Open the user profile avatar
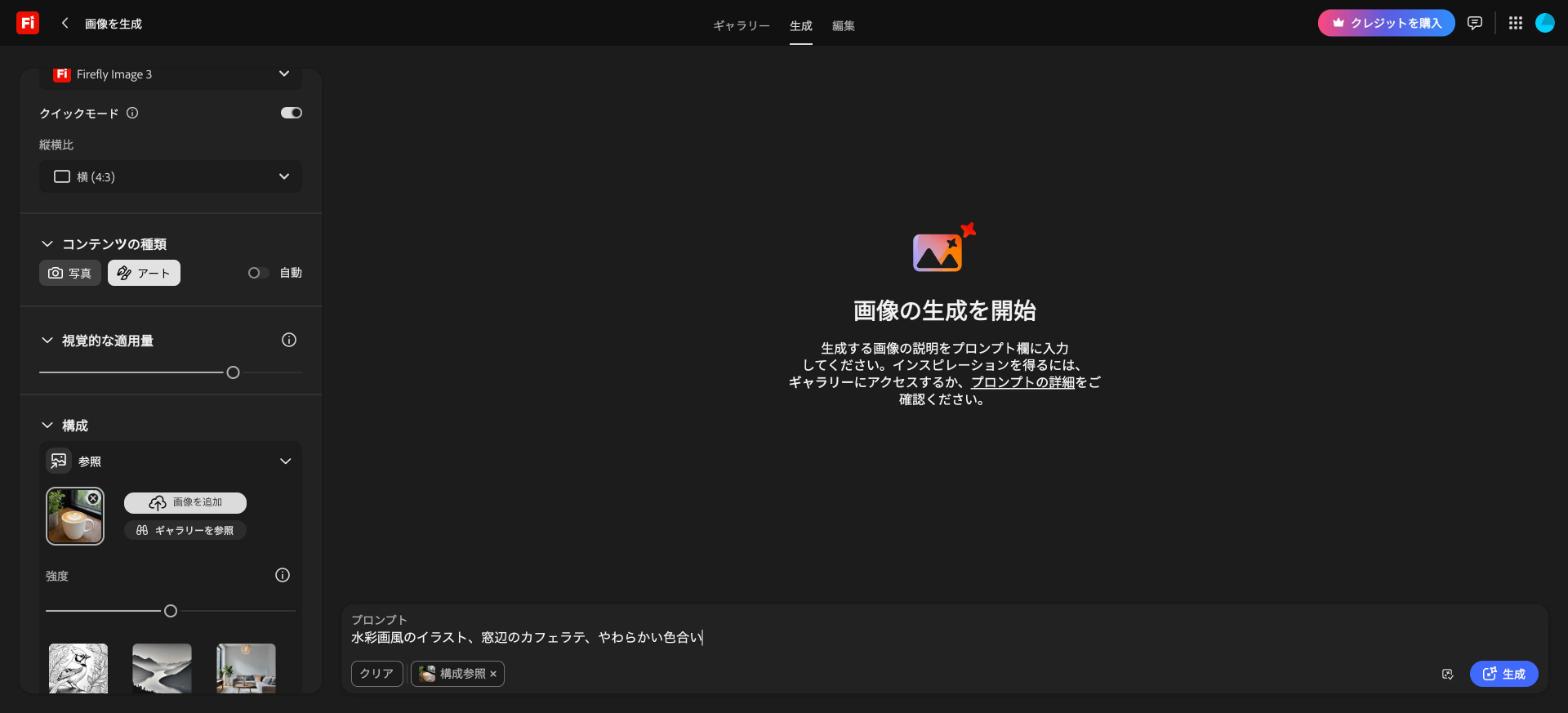The width and height of the screenshot is (1568, 713). click(x=1545, y=23)
